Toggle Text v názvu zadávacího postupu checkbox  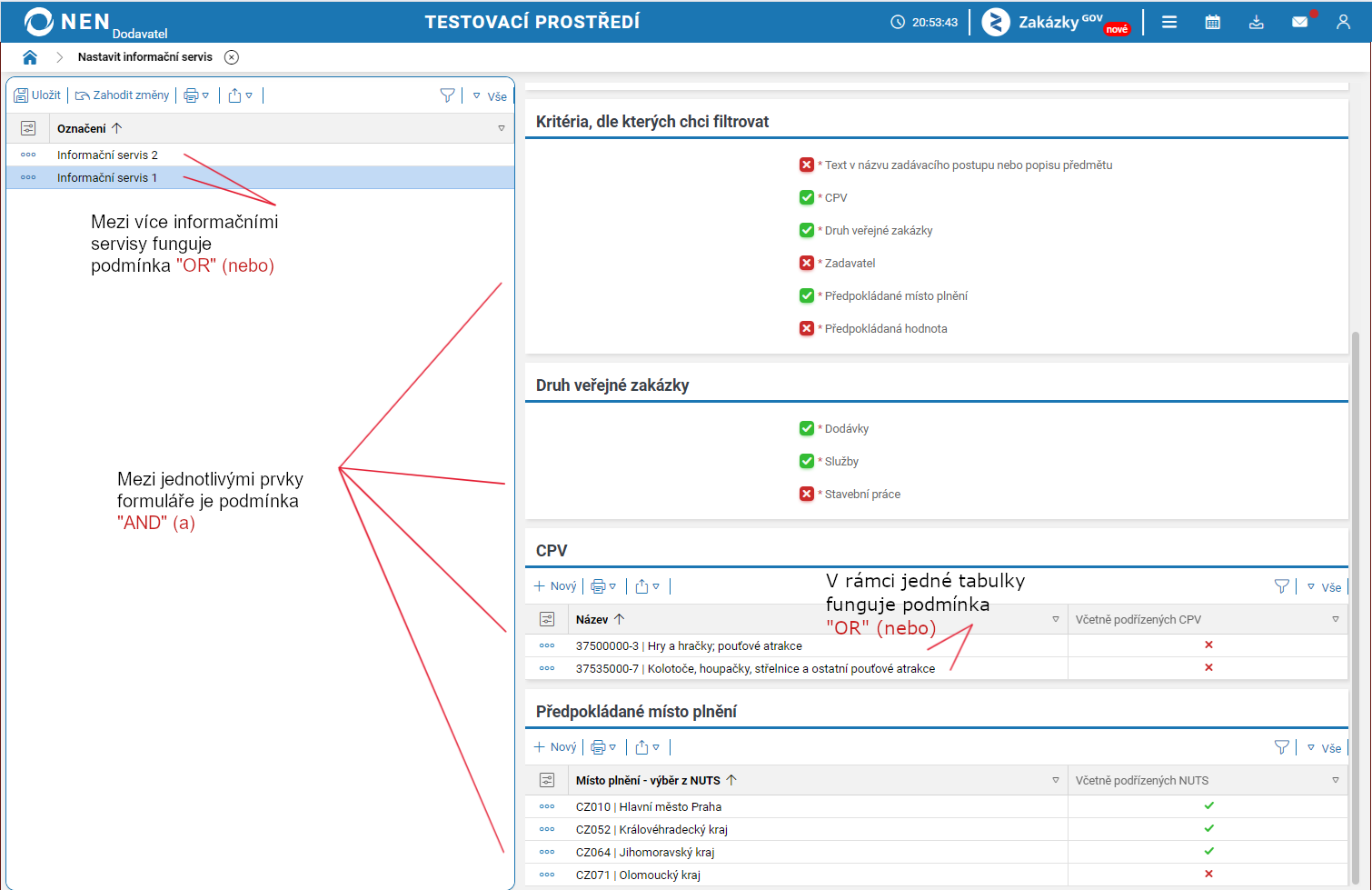pyautogui.click(x=807, y=165)
